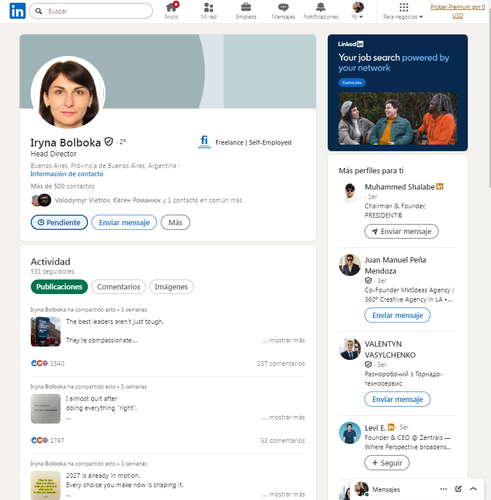Switch to the Imágenes activity tab
The height and width of the screenshot is (500, 491).
[171, 287]
